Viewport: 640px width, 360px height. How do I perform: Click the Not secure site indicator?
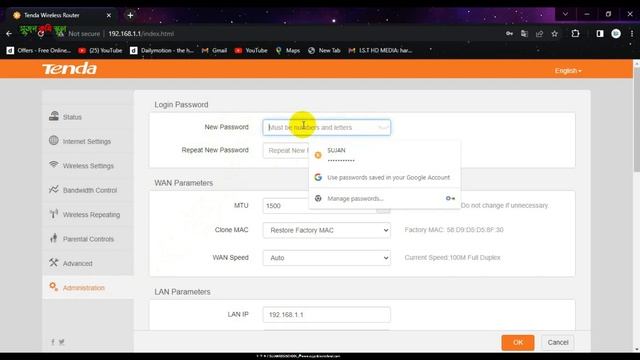pos(80,33)
